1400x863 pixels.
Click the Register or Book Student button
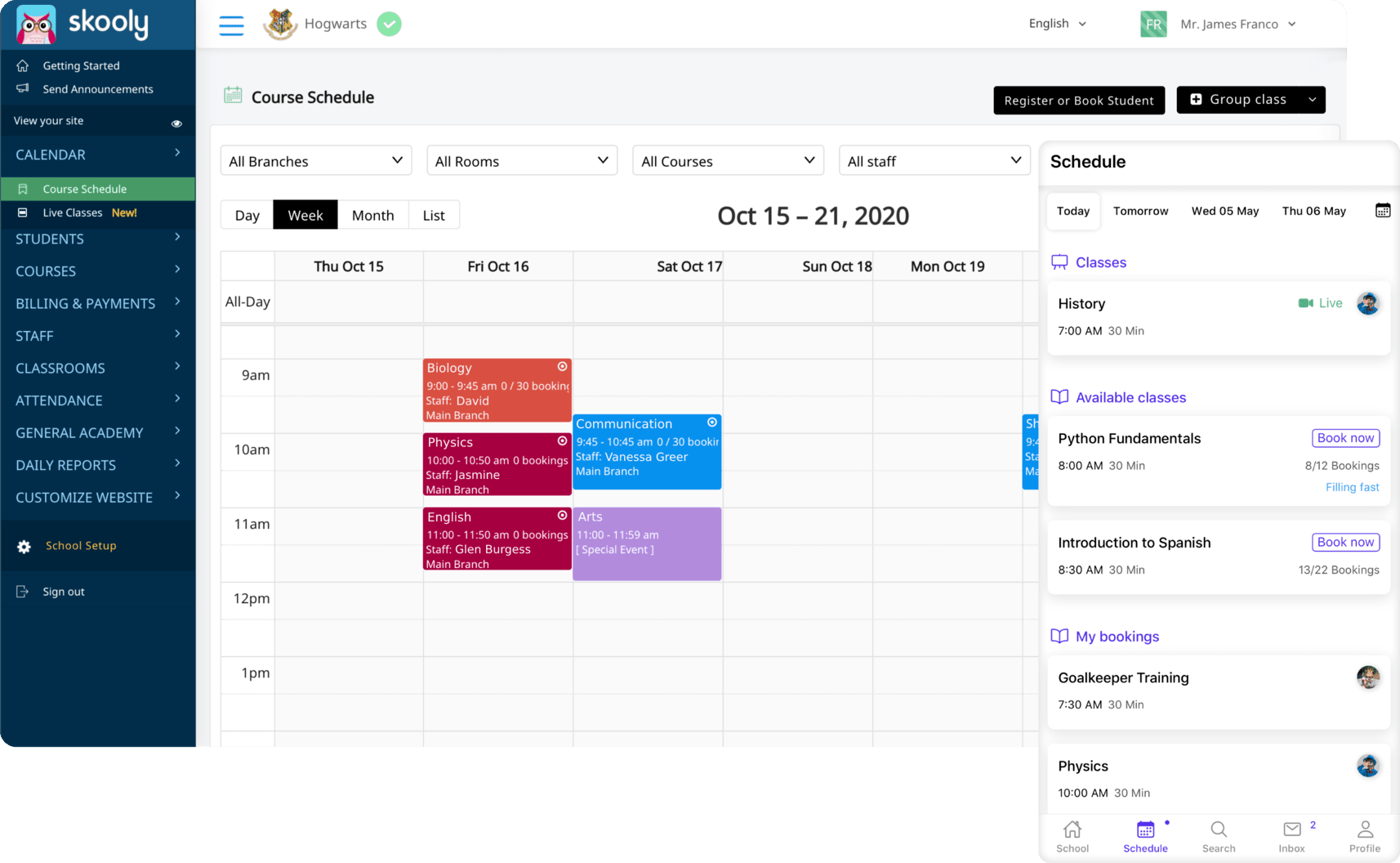pos(1079,100)
